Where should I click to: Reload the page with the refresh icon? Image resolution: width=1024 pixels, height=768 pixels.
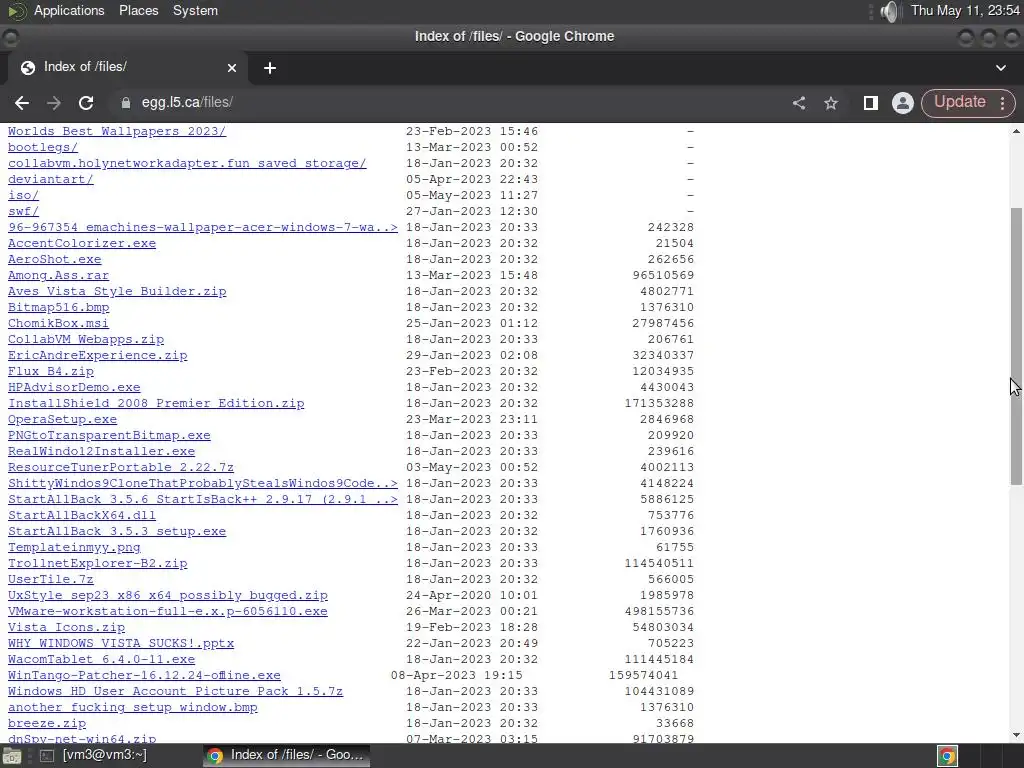coord(86,103)
